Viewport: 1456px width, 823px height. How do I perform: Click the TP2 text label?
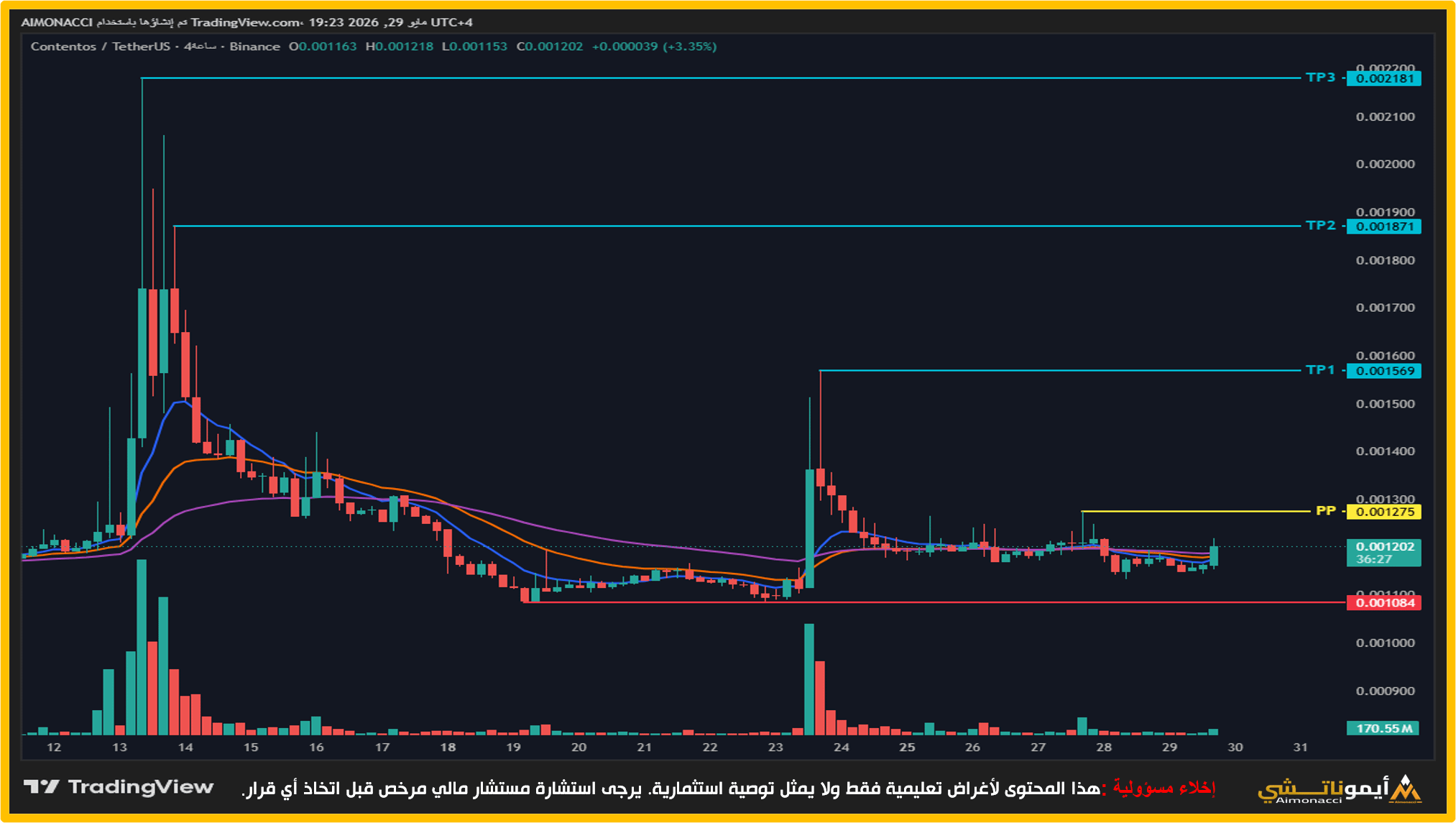1320,225
